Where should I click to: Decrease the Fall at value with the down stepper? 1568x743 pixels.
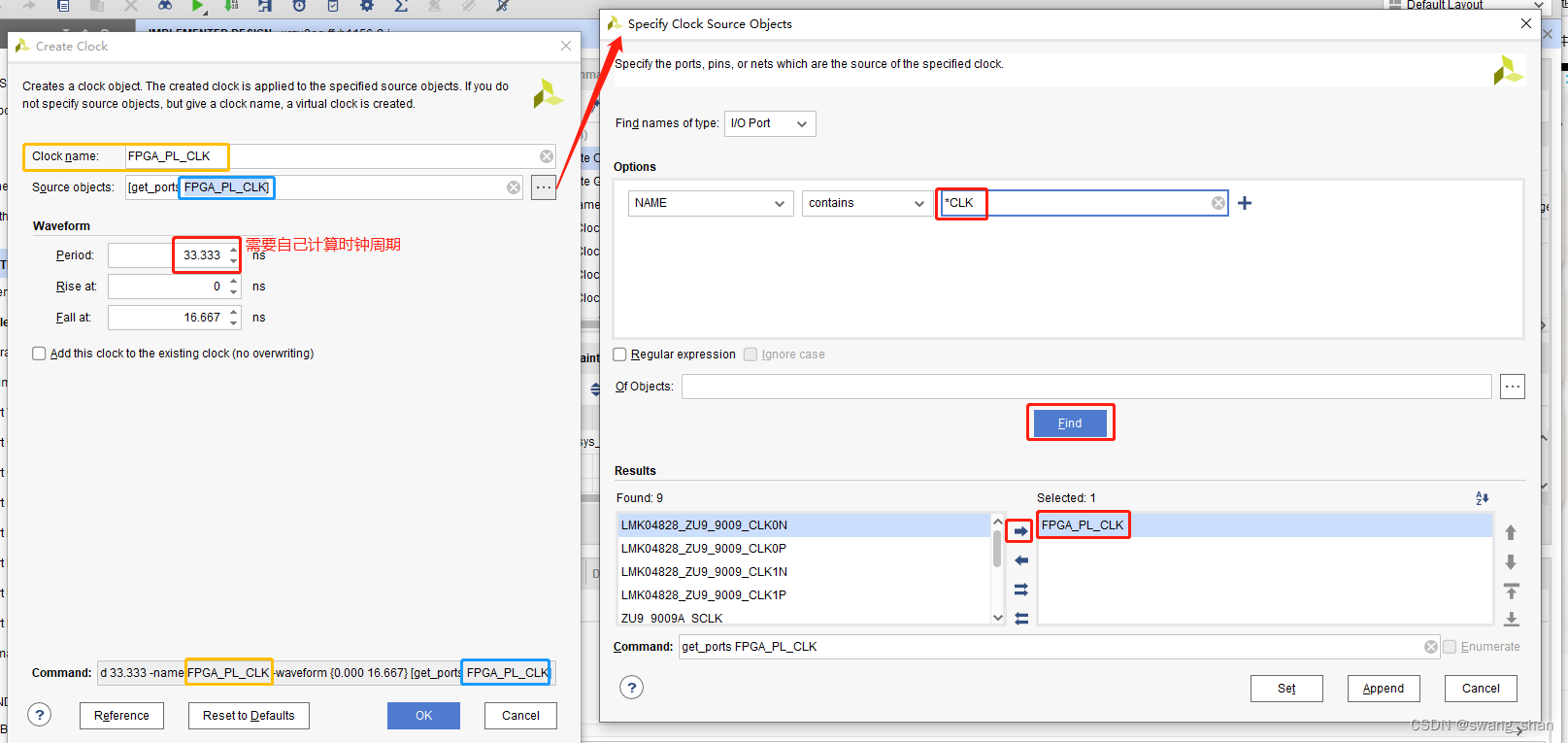tap(234, 323)
